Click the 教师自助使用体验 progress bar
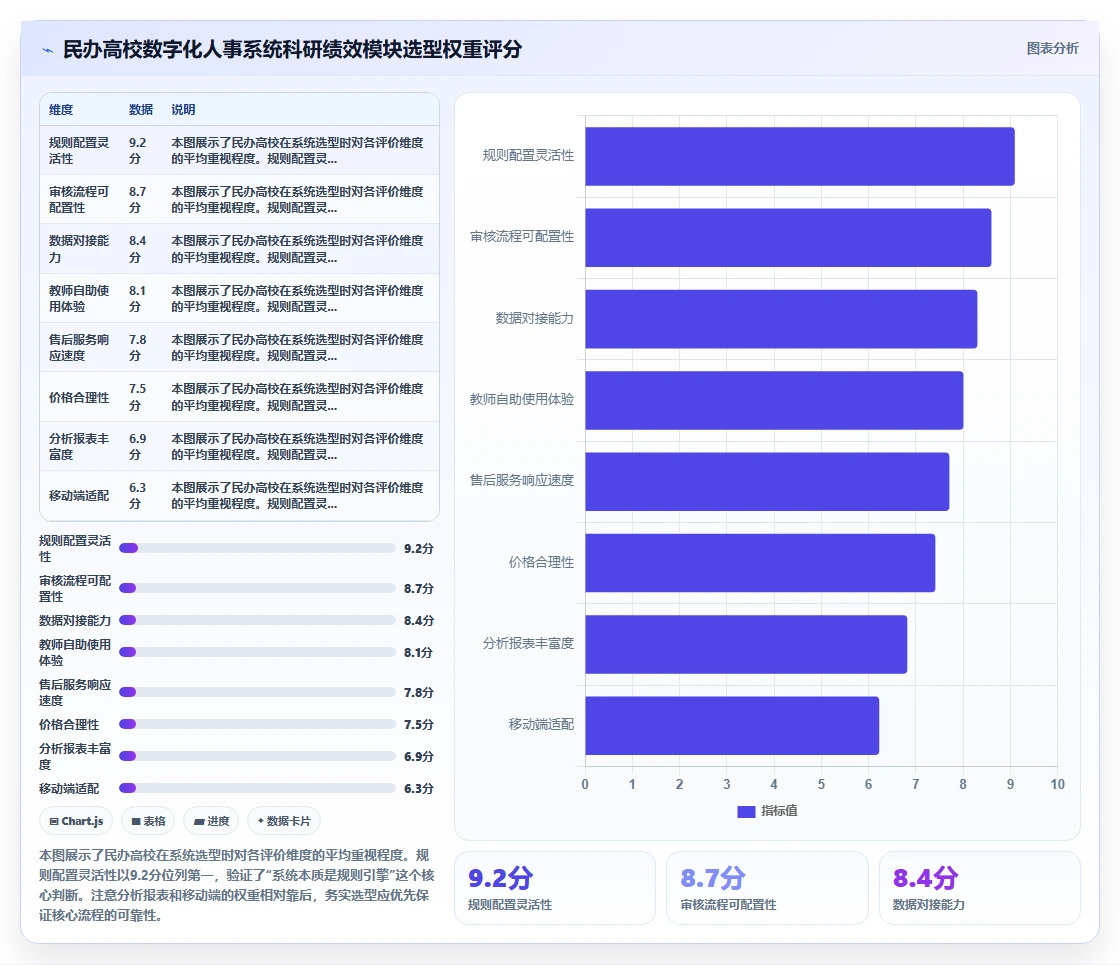The width and height of the screenshot is (1120, 965). click(x=257, y=652)
